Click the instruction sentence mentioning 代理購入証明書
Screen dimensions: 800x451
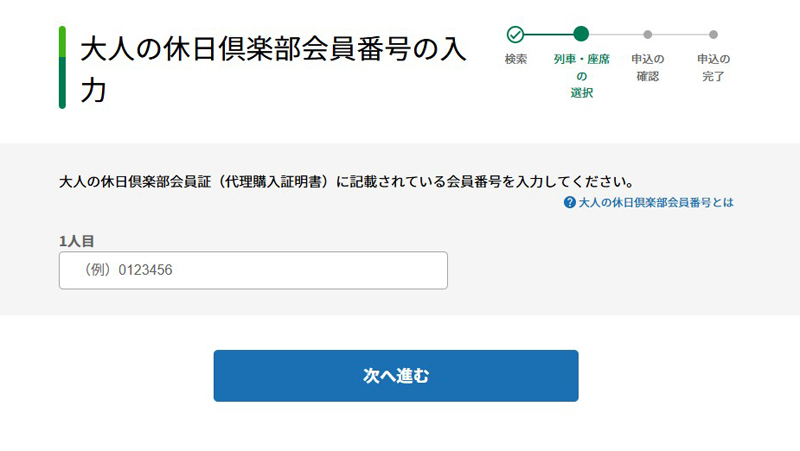347,181
